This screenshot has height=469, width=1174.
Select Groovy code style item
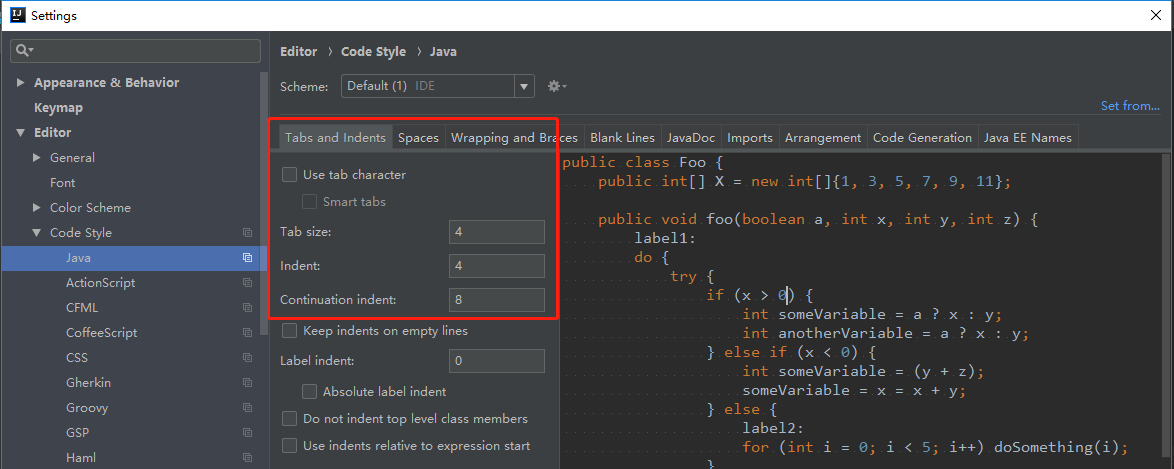87,408
